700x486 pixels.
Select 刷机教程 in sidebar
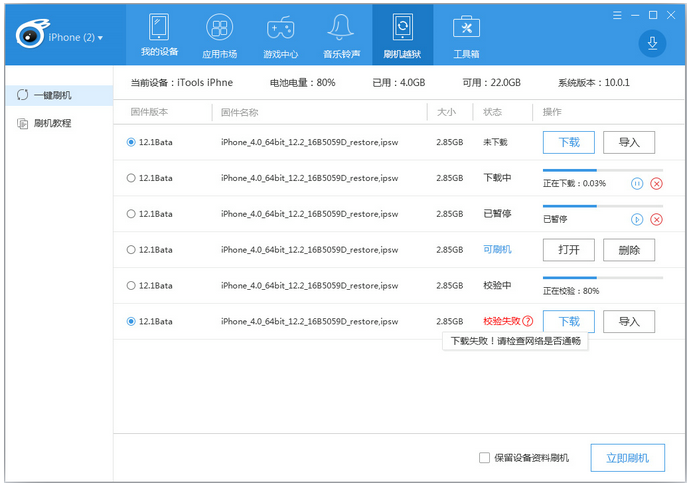(x=52, y=123)
